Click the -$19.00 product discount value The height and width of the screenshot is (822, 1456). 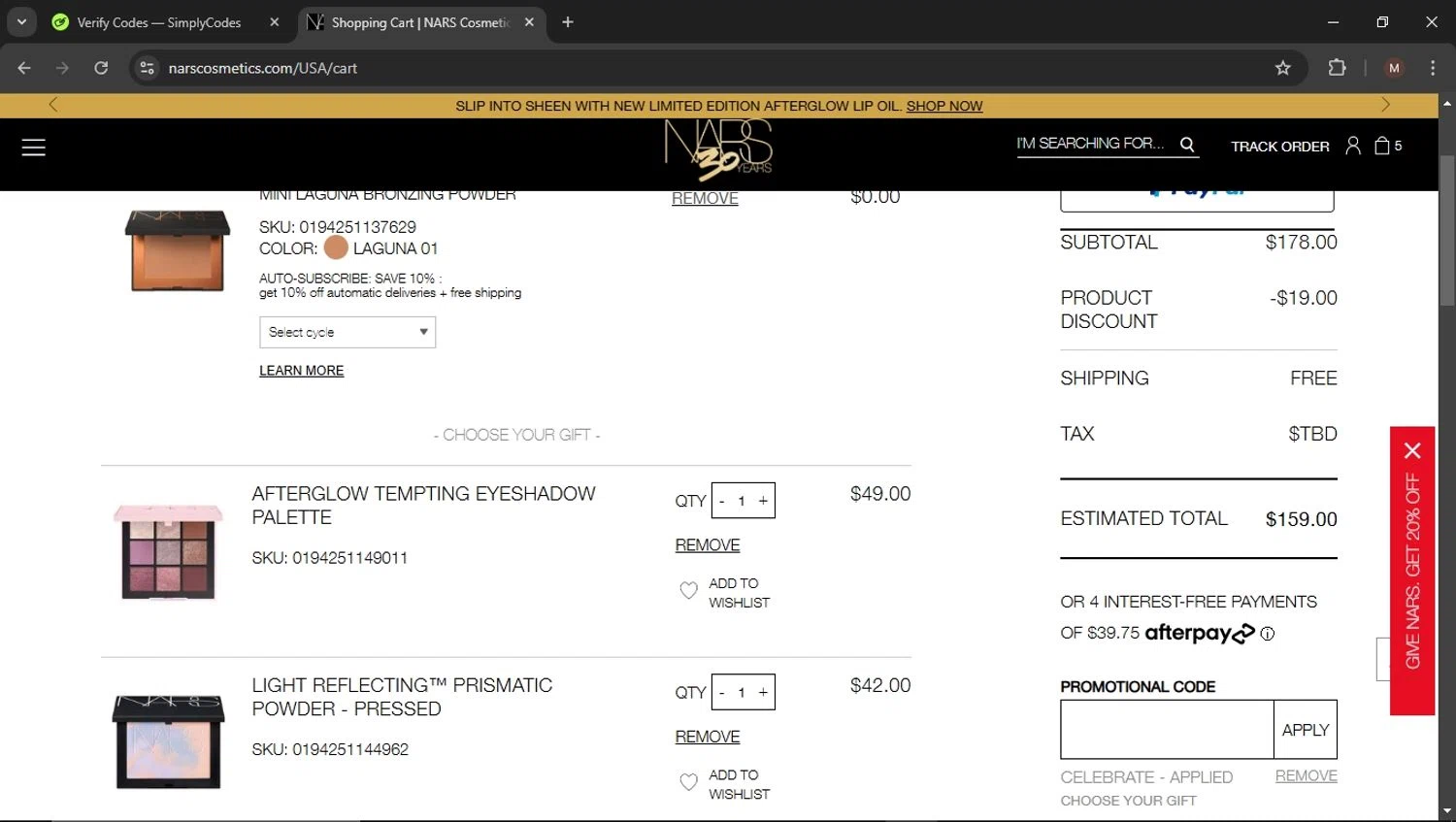pos(1304,298)
